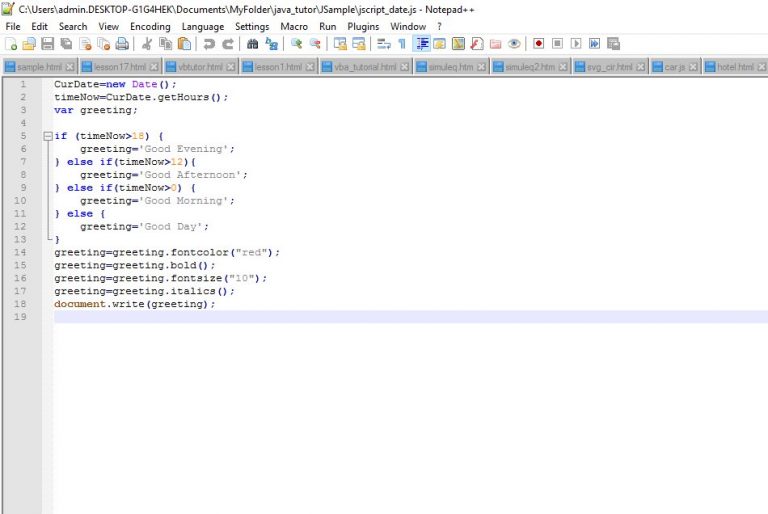The height and width of the screenshot is (514, 768).
Task: Click the New file toolbar icon
Action: point(11,44)
